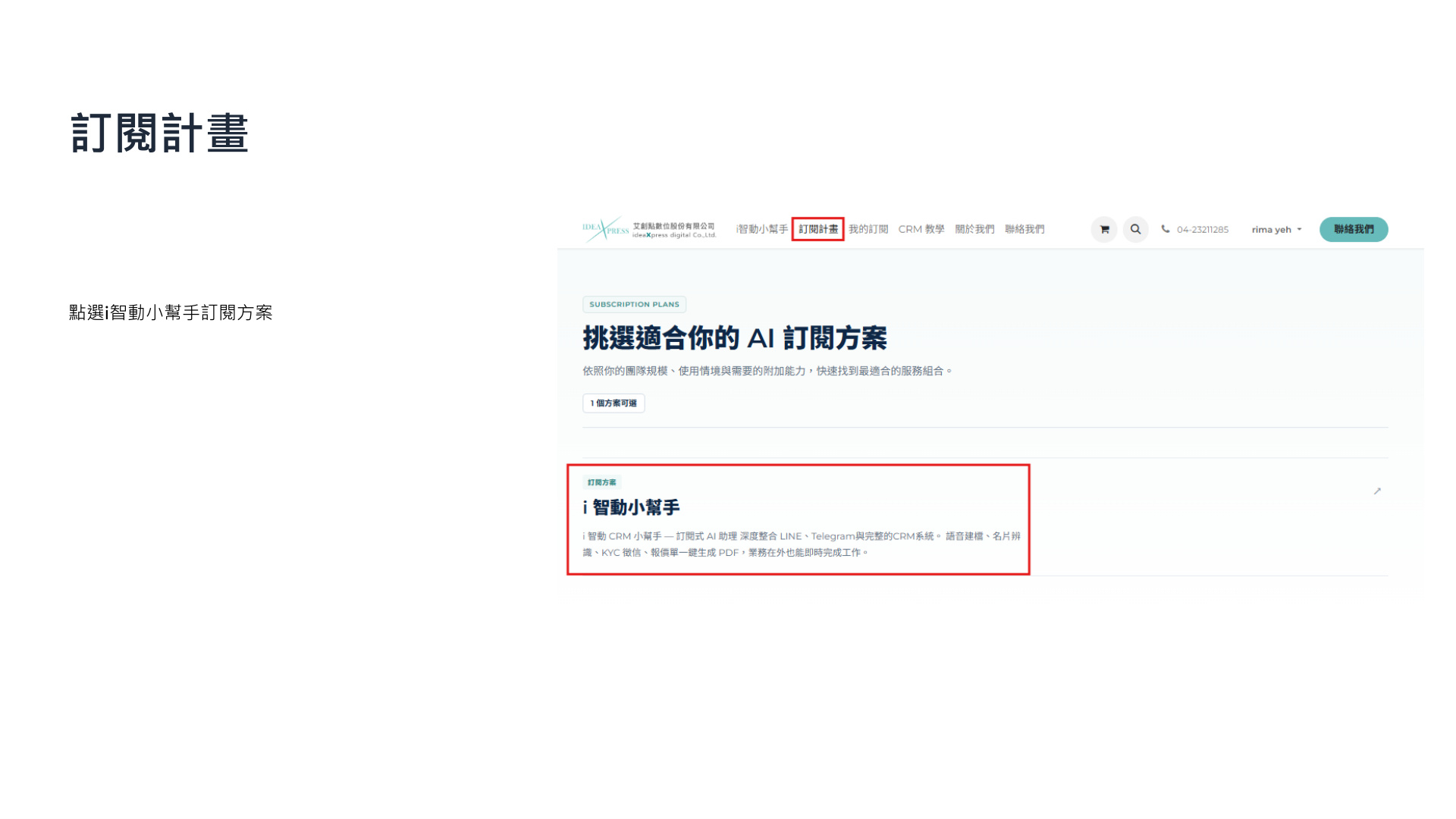Image resolution: width=1456 pixels, height=819 pixels.
Task: Click the slide title 訂閱計畫
Action: pos(159,133)
